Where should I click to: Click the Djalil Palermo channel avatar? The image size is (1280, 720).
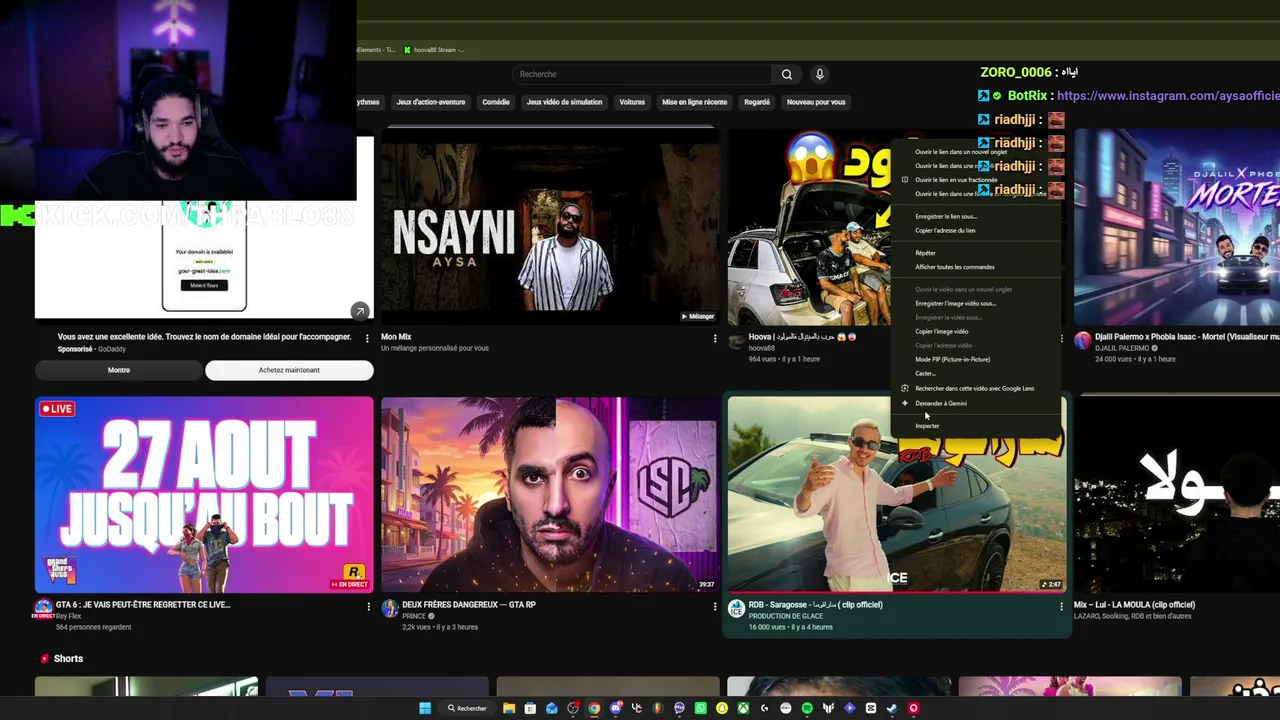[1082, 341]
